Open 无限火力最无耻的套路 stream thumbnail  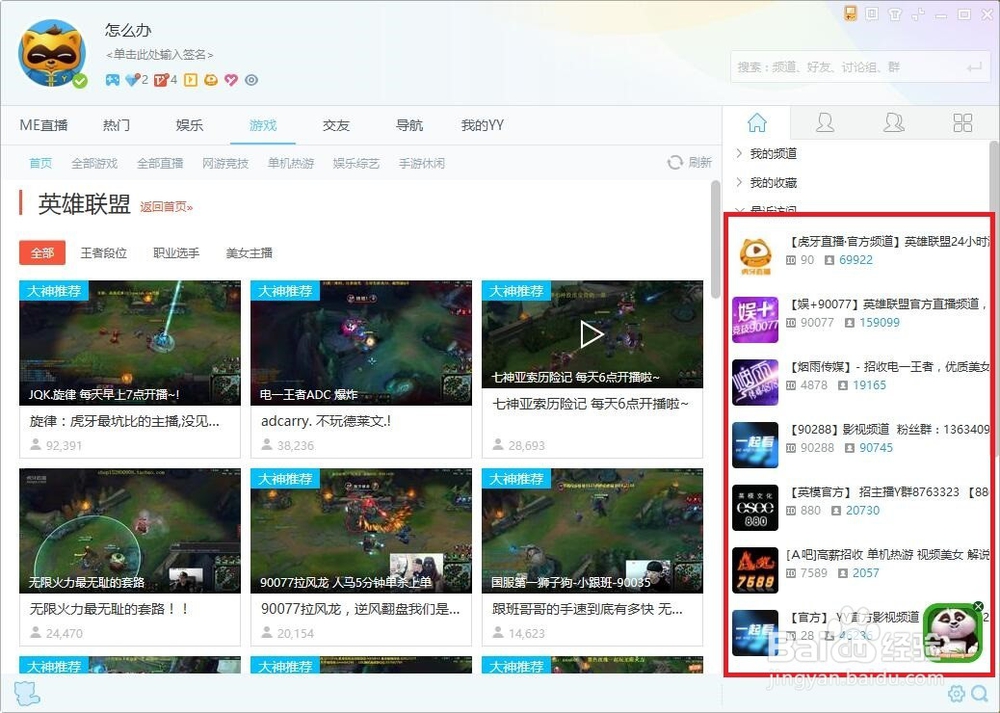pyautogui.click(x=130, y=531)
